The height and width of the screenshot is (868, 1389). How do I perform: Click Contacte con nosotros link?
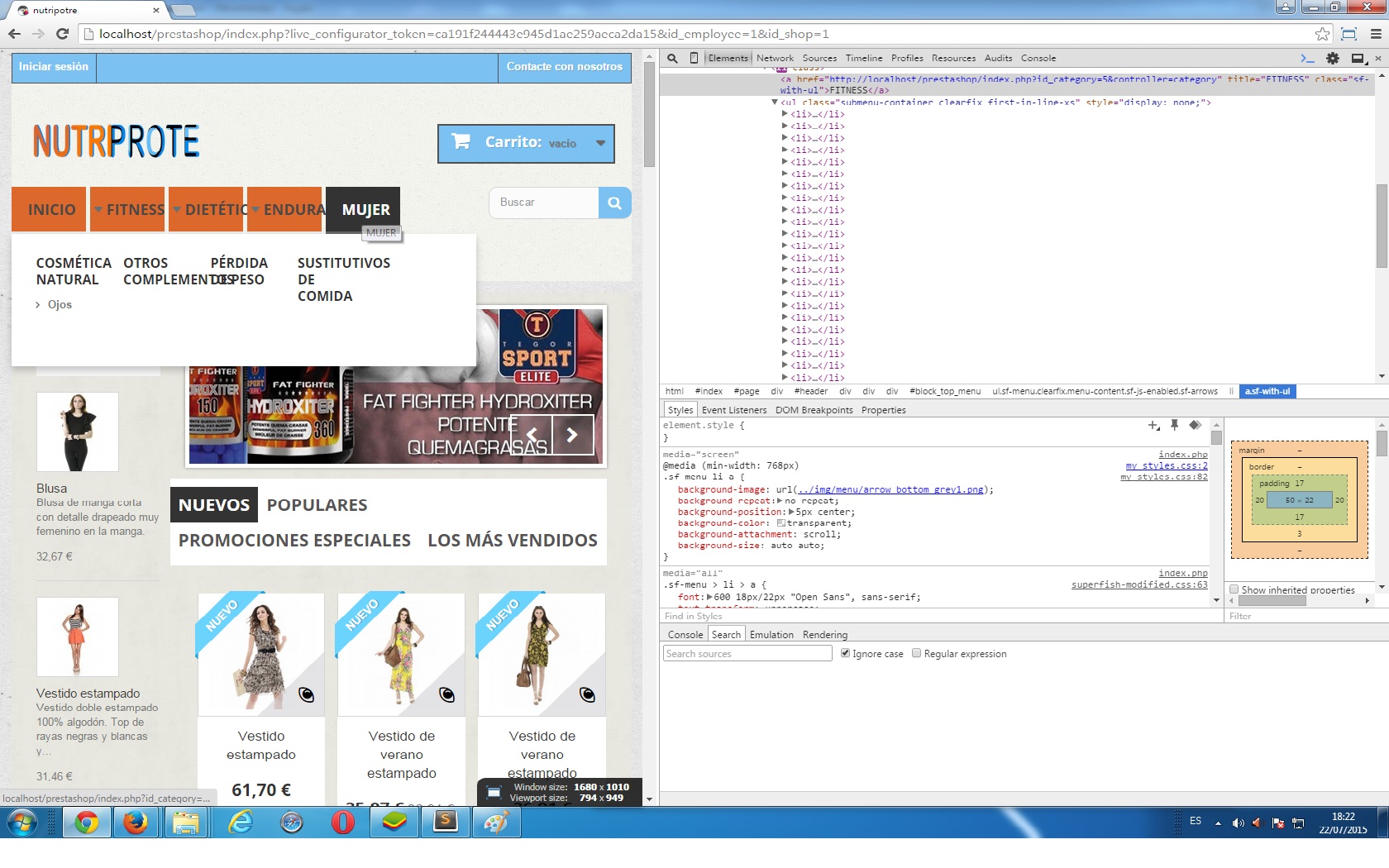click(x=565, y=67)
